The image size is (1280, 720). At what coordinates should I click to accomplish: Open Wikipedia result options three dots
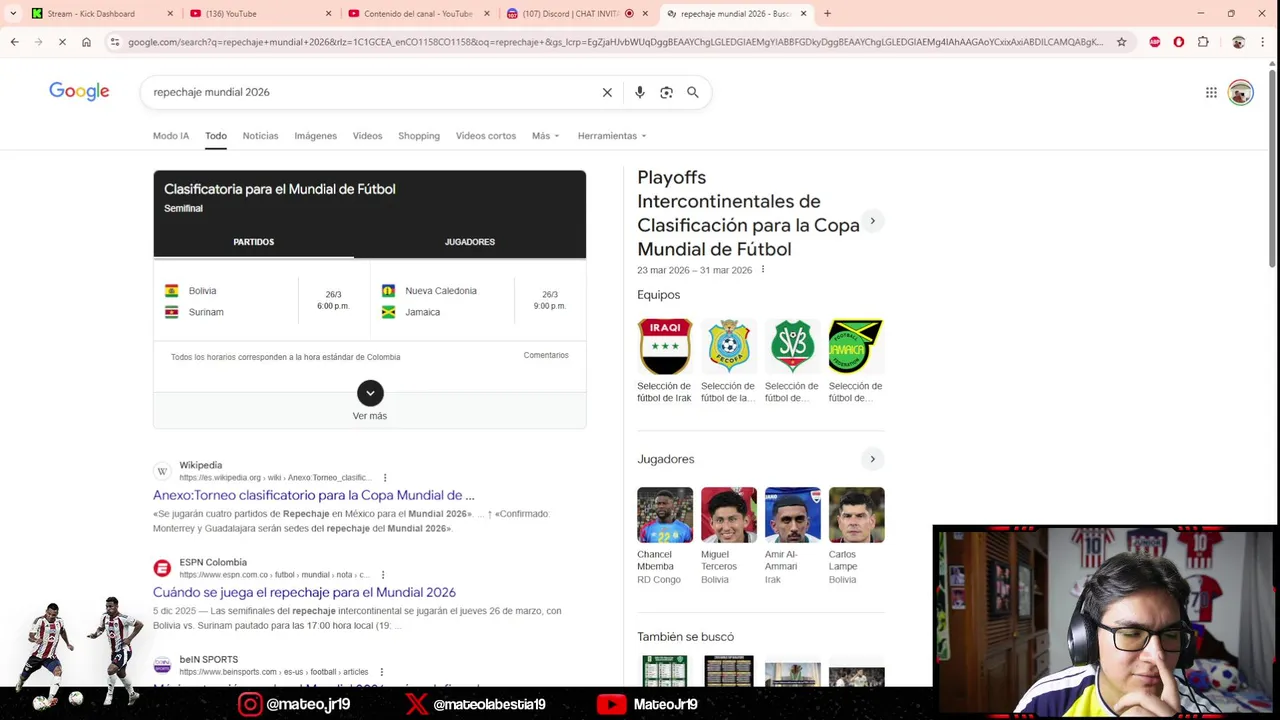(x=385, y=478)
